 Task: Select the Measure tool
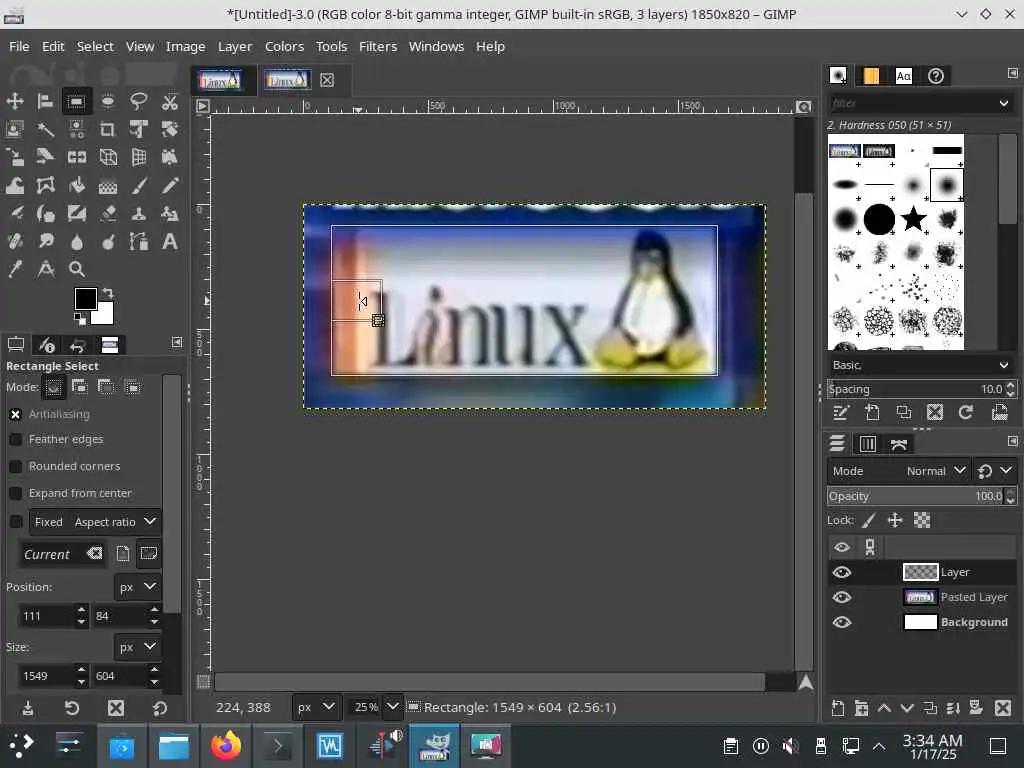tap(45, 269)
